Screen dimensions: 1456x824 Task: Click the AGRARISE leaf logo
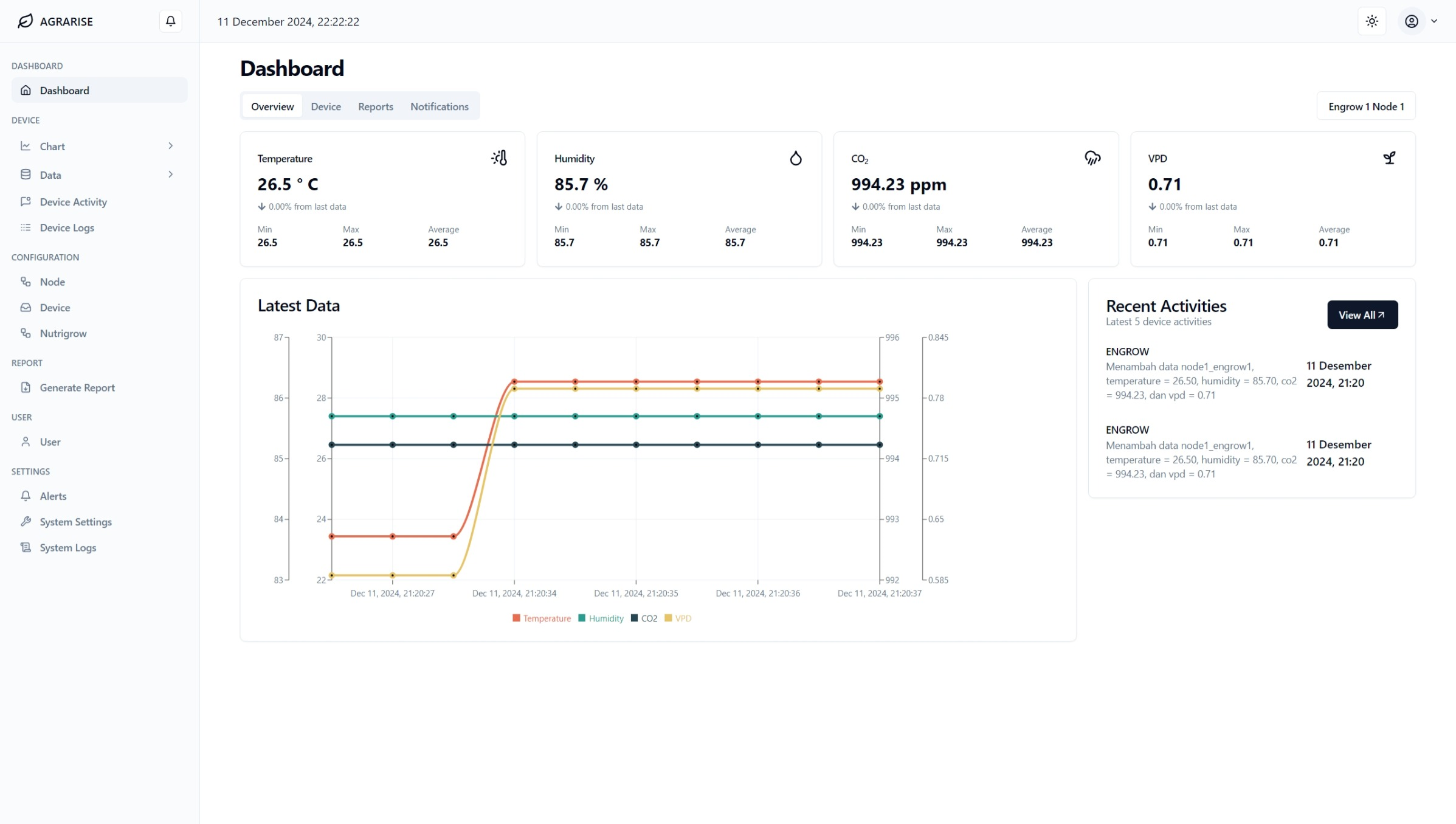pos(26,21)
